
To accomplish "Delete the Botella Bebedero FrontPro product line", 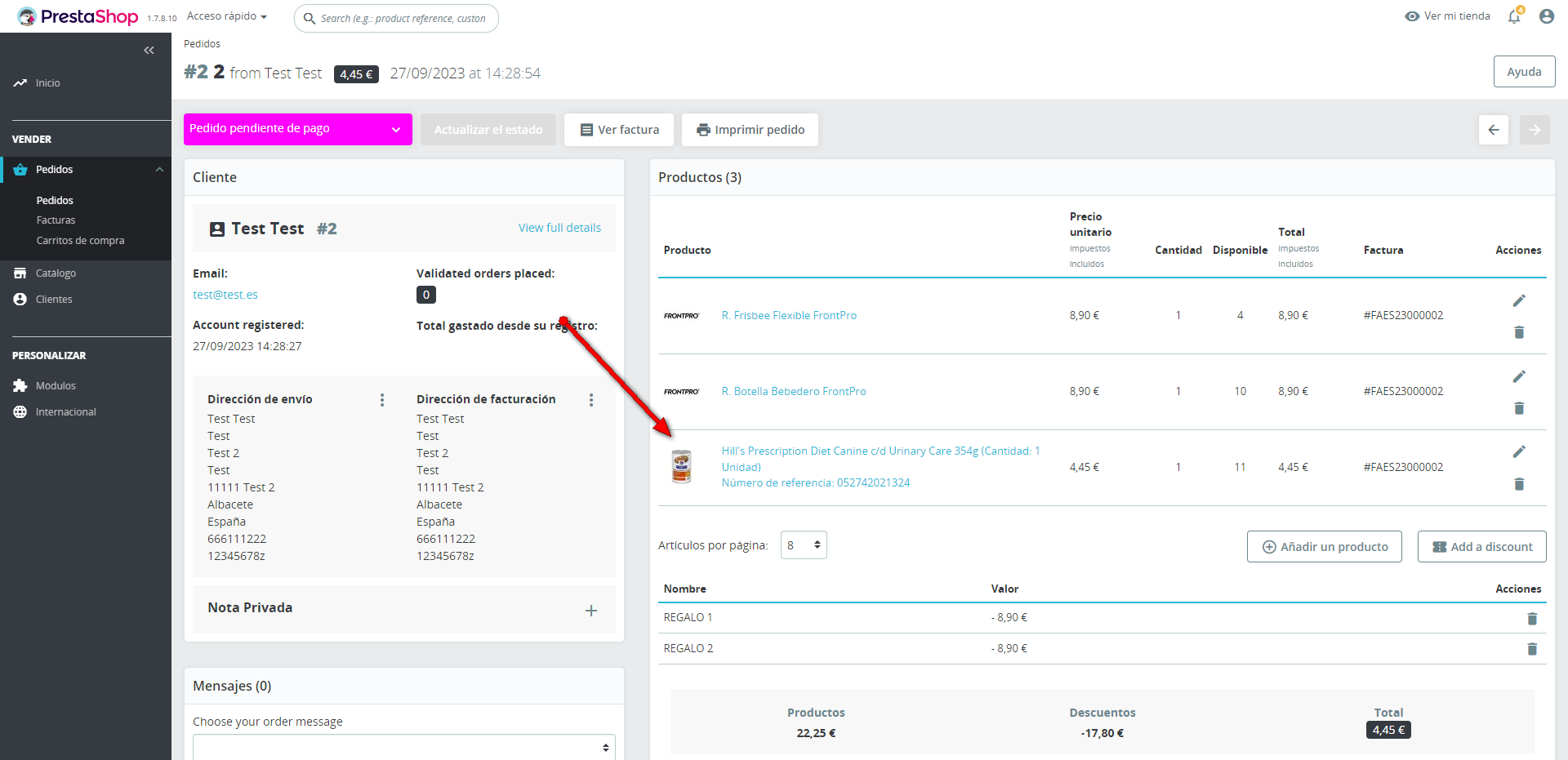I will pyautogui.click(x=1519, y=408).
